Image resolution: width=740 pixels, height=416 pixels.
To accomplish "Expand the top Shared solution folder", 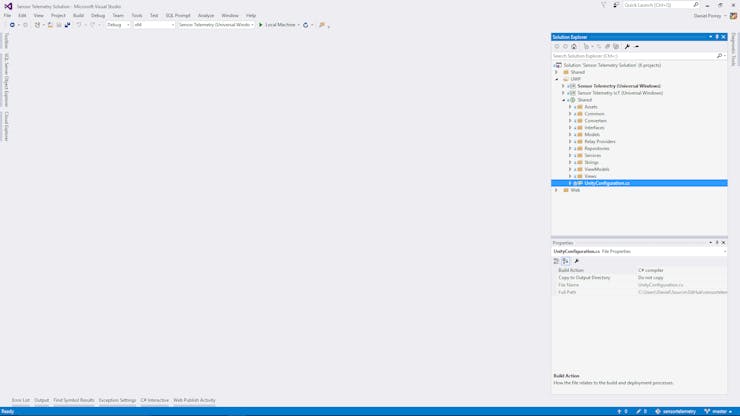I will point(556,72).
